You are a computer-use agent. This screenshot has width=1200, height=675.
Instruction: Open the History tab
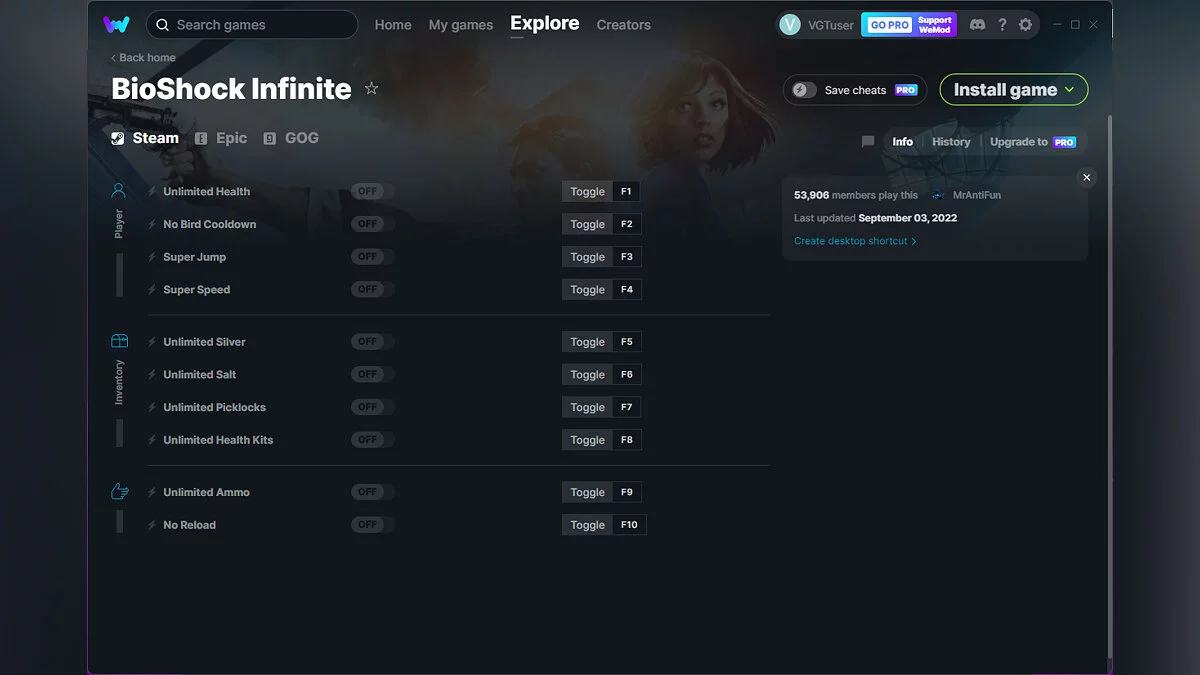pos(951,142)
